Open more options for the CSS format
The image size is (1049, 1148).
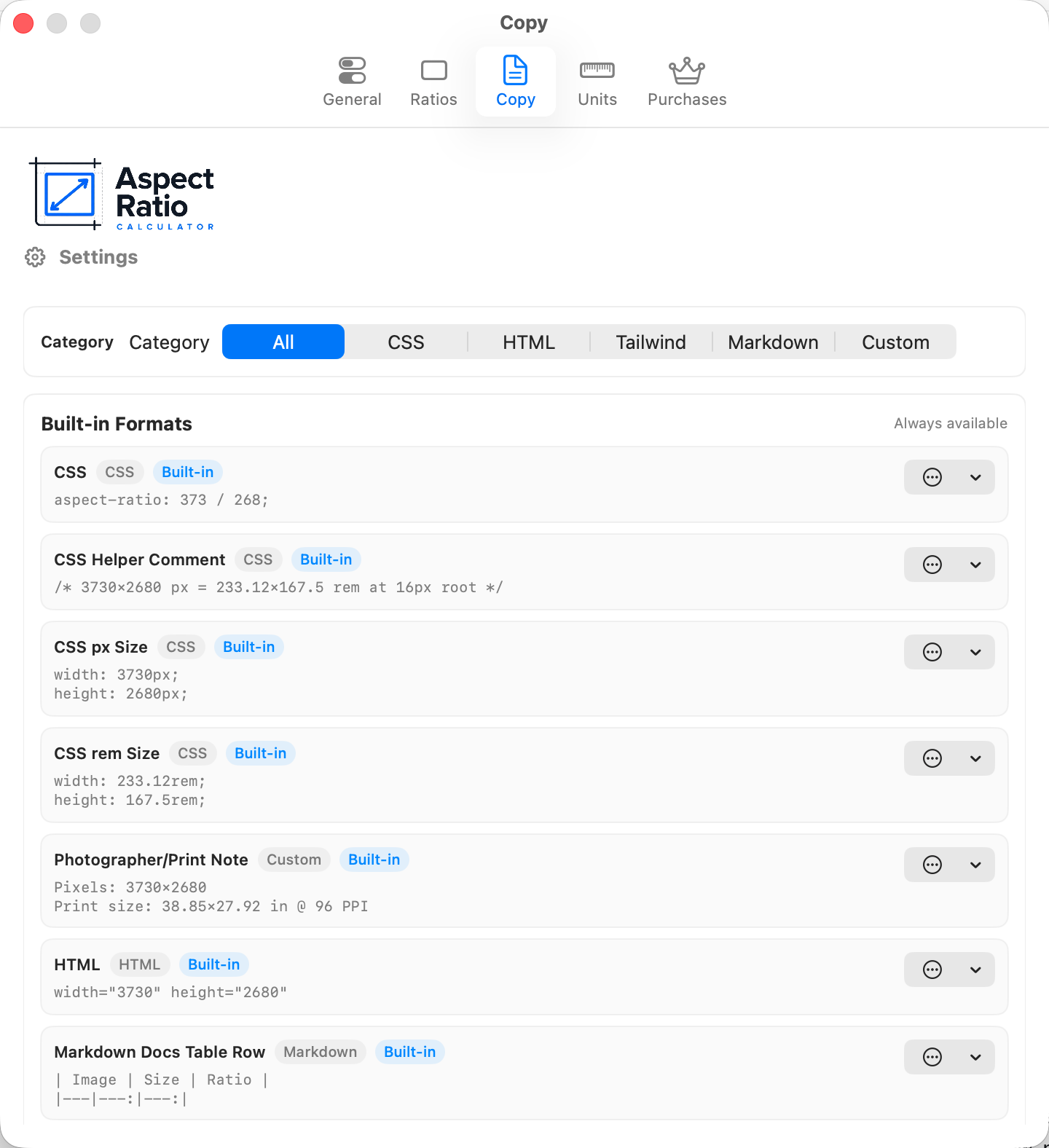pyautogui.click(x=932, y=477)
